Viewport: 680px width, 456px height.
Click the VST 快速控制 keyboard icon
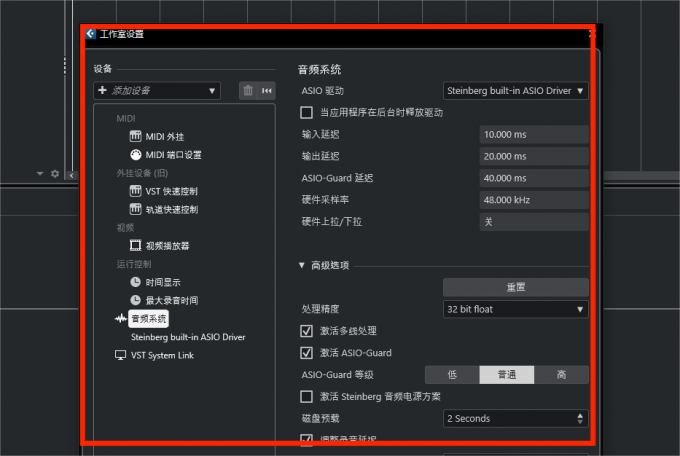click(136, 191)
